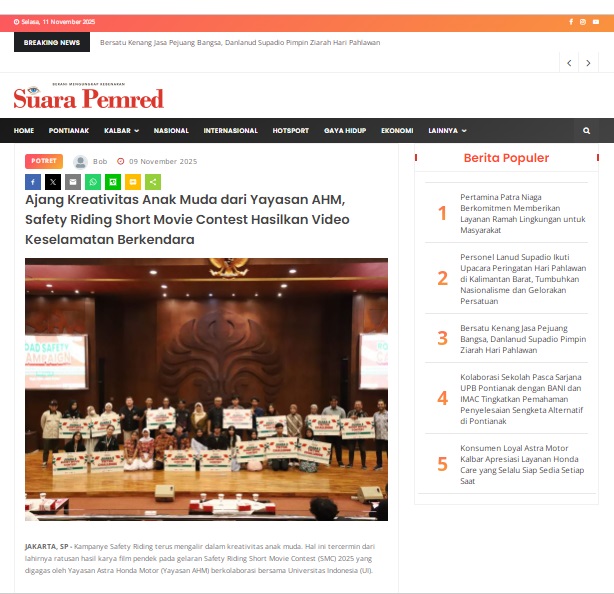
Task: Open popular article about Pertamina Patra Niaga
Action: pos(522,213)
